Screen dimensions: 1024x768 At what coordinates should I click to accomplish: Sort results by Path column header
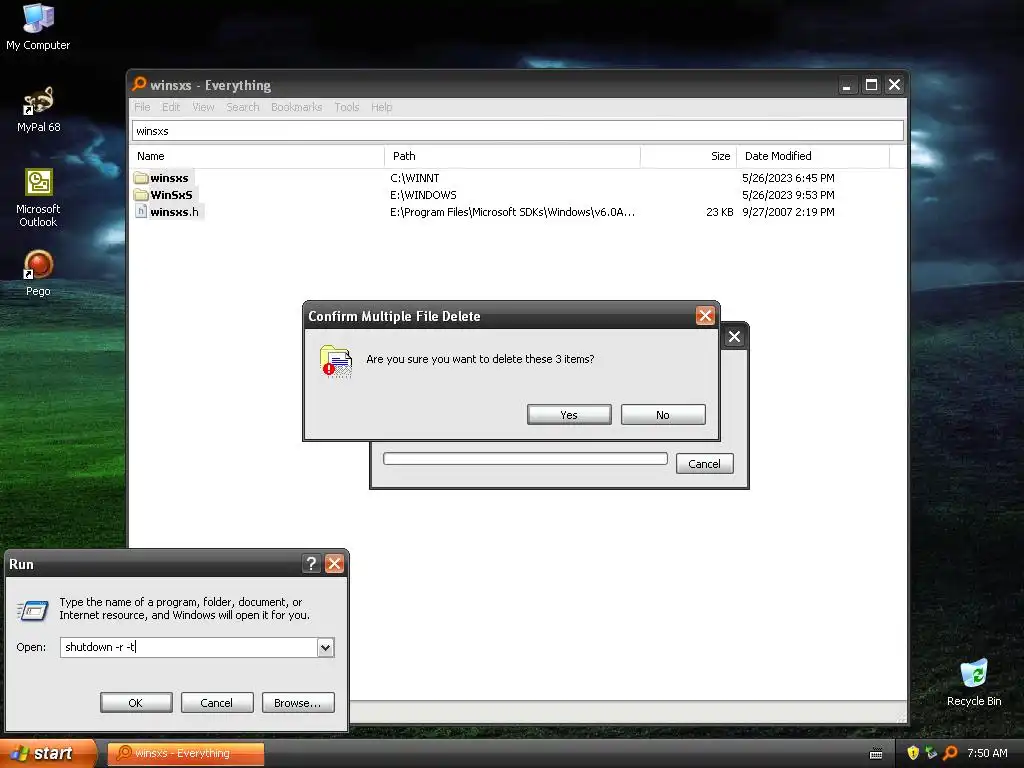tap(513, 156)
